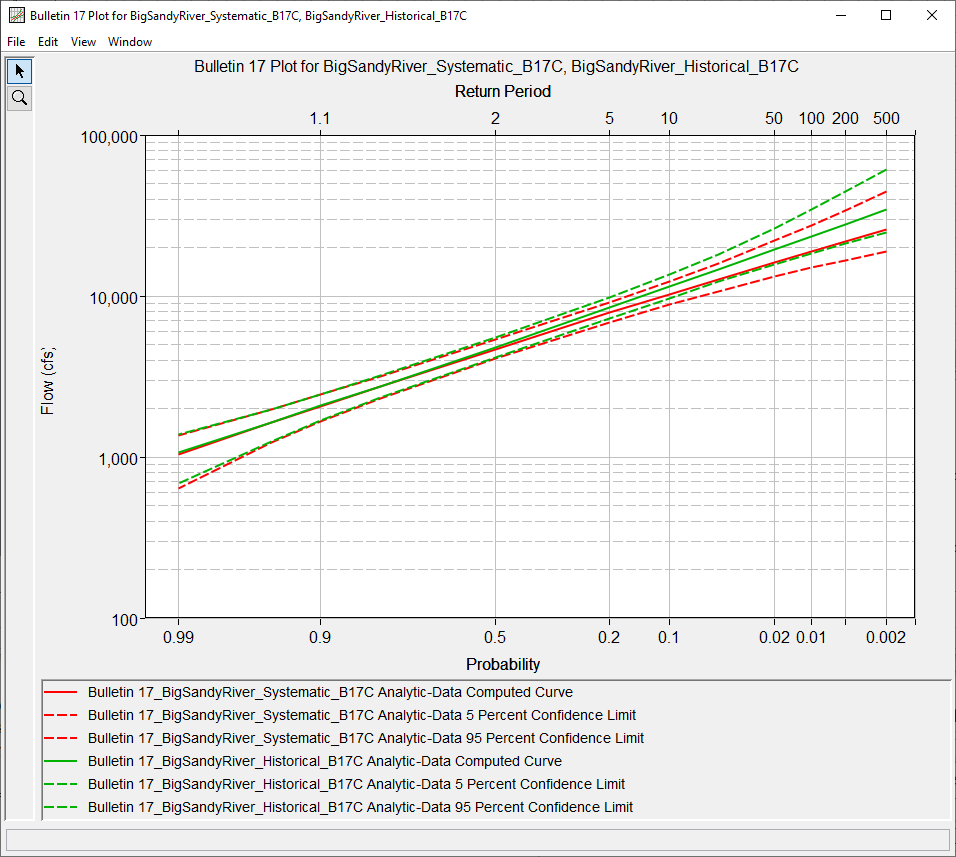The image size is (956, 857).
Task: Click the 100,000 flow axis tick label
Action: click(109, 137)
